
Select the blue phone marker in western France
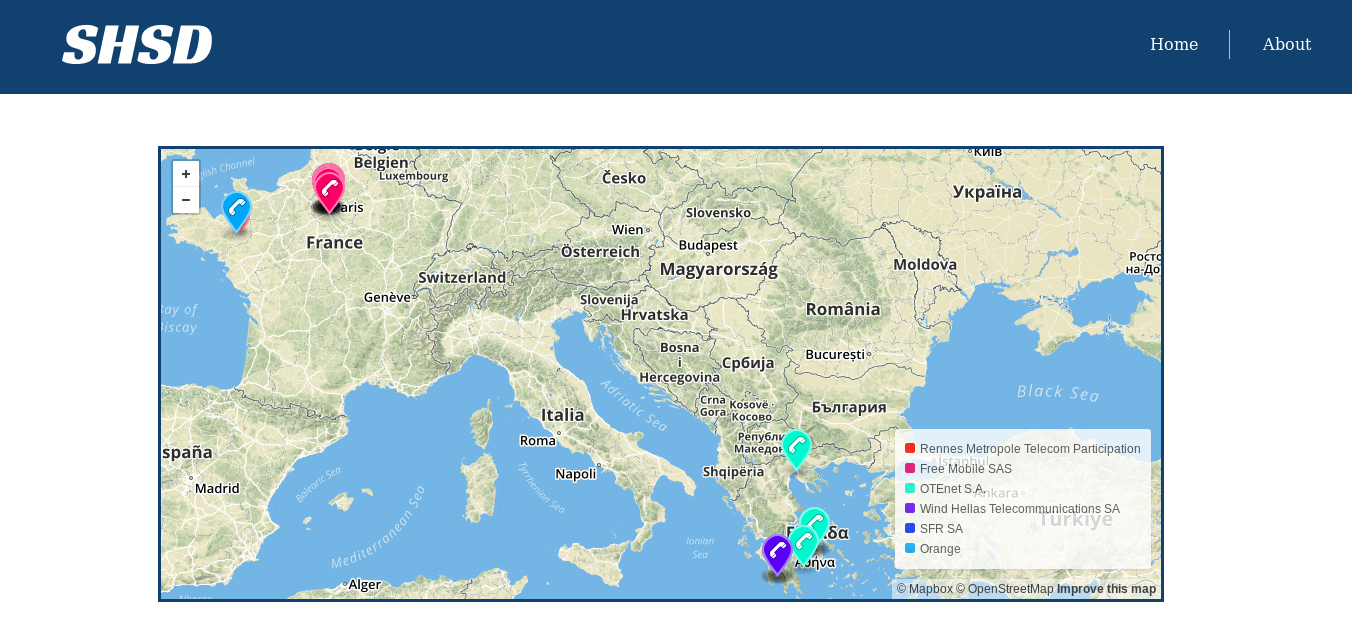(236, 212)
